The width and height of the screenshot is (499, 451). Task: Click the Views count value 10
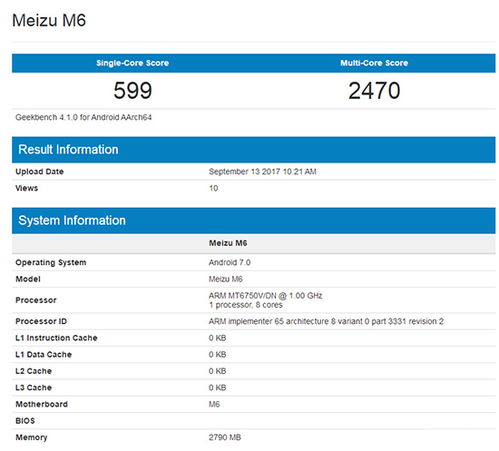click(213, 188)
